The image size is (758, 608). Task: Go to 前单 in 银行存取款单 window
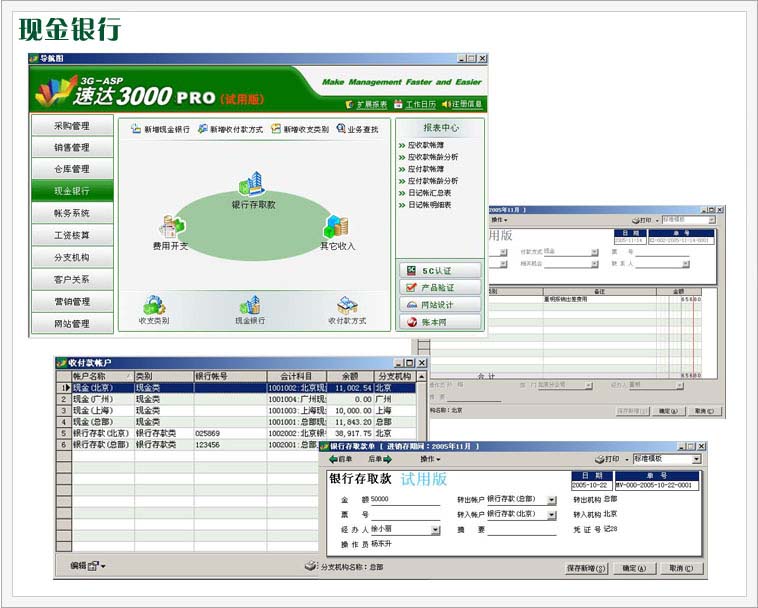[x=341, y=459]
